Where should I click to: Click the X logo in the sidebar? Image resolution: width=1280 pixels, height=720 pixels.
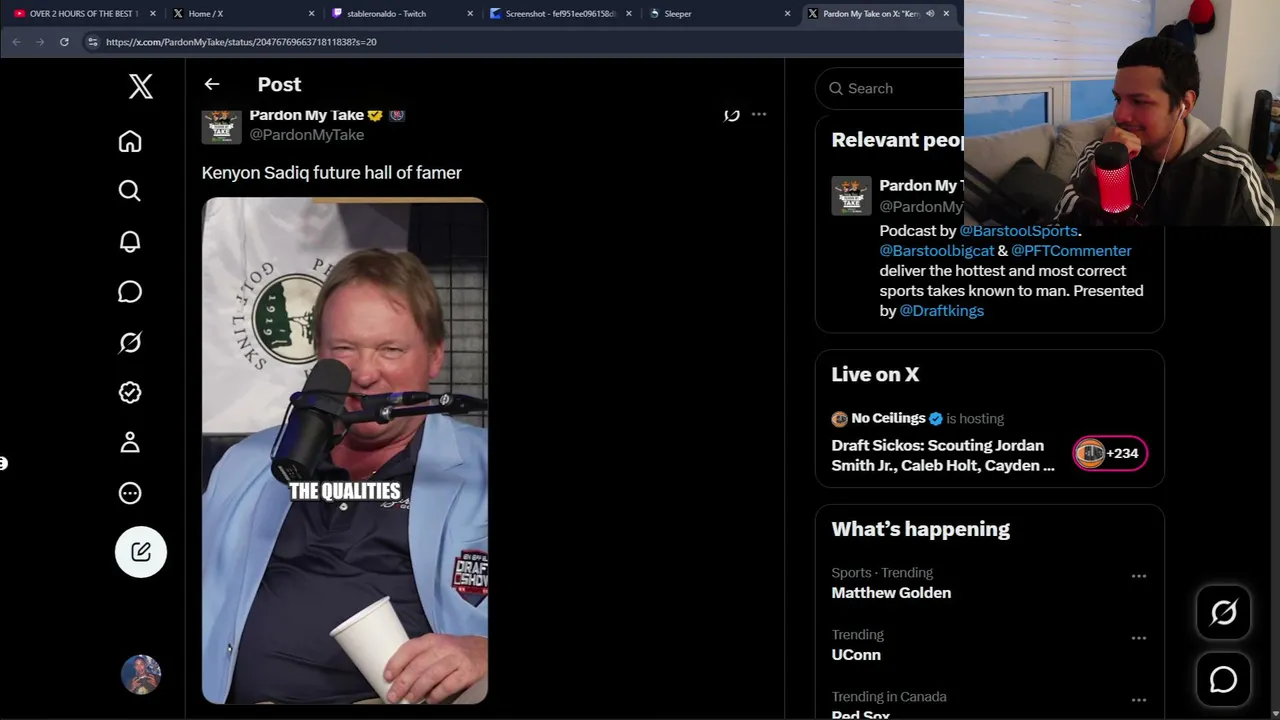click(141, 87)
